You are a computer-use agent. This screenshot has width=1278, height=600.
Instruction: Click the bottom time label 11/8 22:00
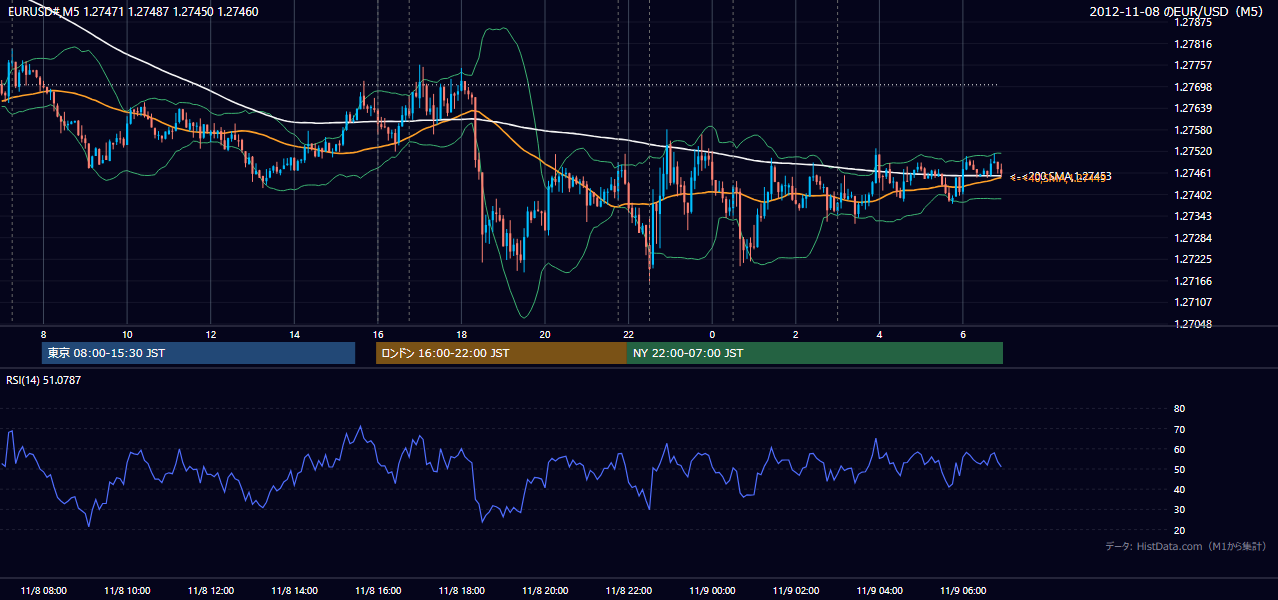(628, 590)
